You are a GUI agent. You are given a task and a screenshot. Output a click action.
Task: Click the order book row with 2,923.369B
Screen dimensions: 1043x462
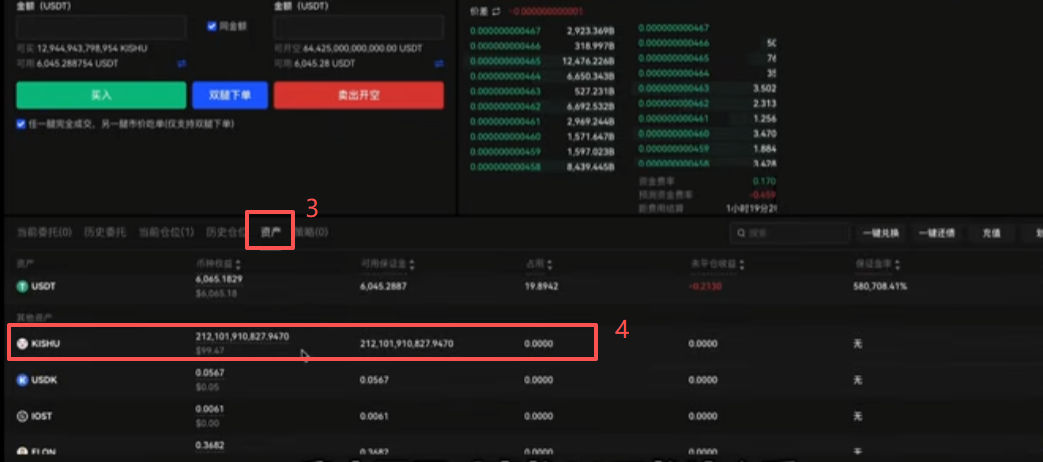[x=542, y=31]
